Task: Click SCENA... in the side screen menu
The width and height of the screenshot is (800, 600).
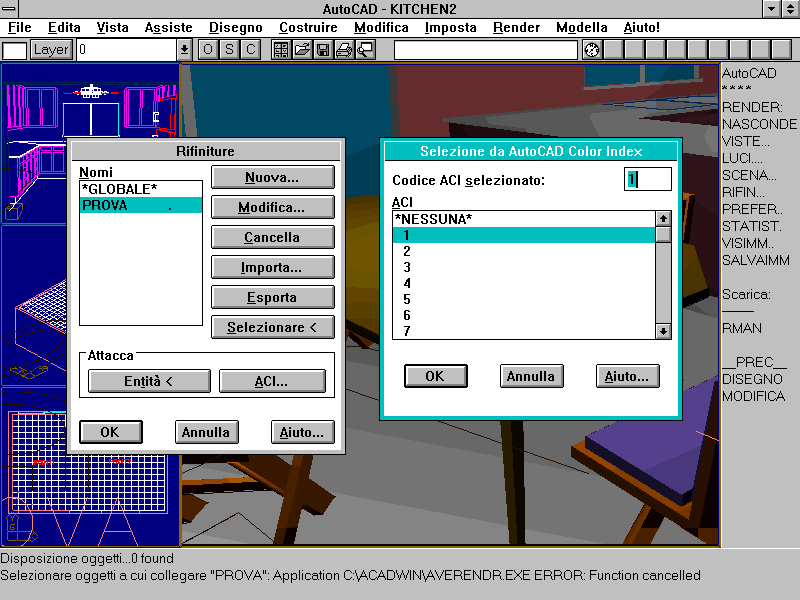Action: [x=749, y=175]
